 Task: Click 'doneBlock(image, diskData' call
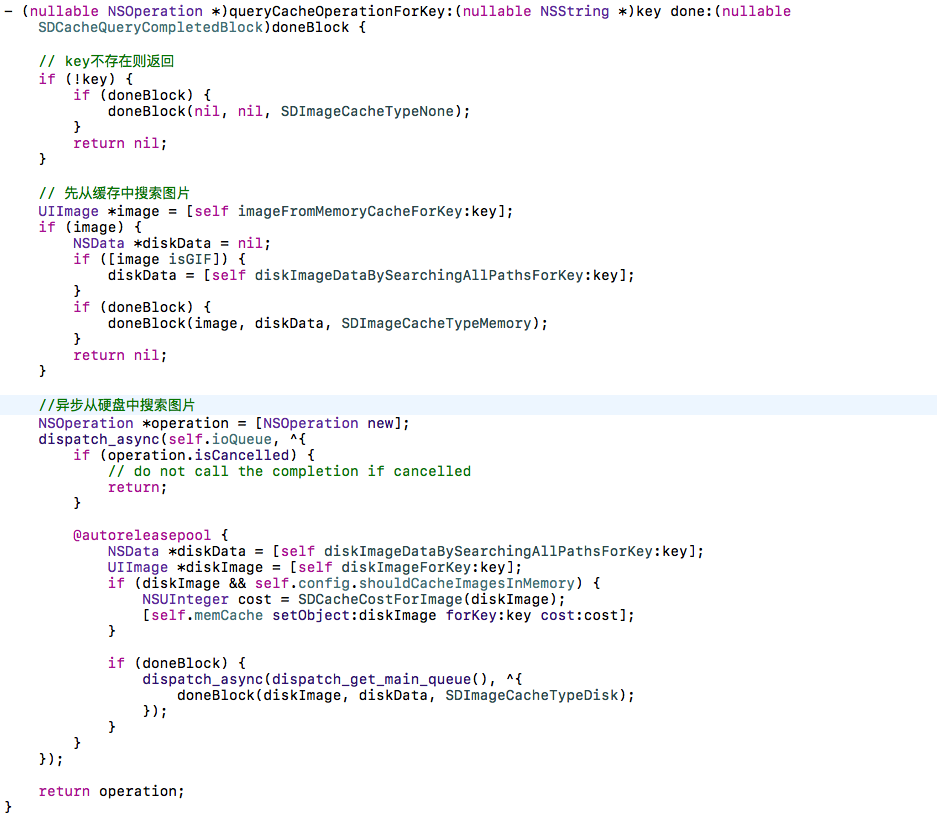pos(216,323)
